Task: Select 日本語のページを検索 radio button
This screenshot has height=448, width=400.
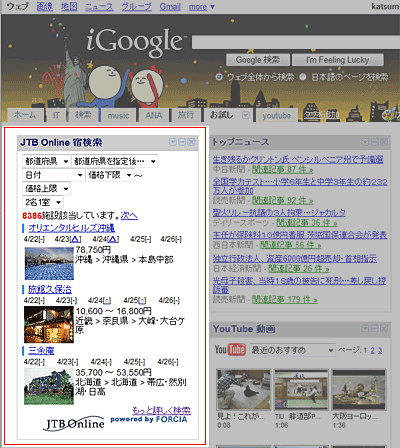Action: 303,77
